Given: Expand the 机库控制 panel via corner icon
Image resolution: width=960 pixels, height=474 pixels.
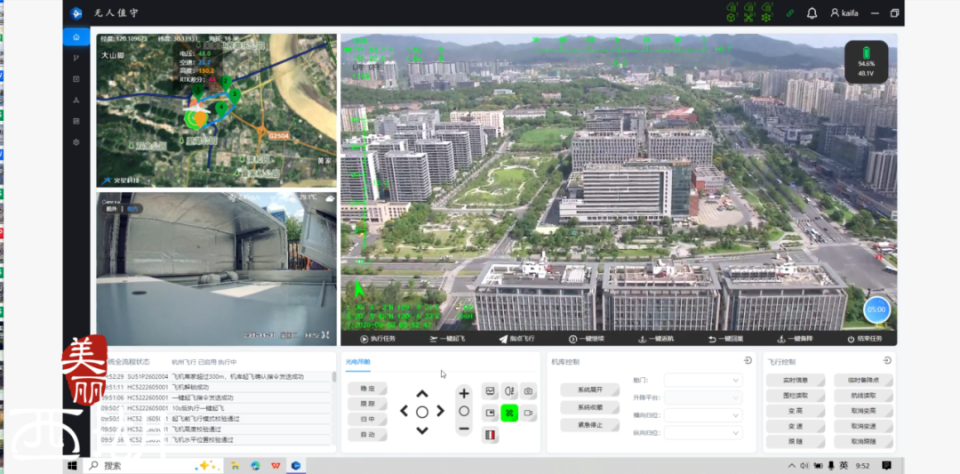Looking at the screenshot, I should click(x=748, y=361).
